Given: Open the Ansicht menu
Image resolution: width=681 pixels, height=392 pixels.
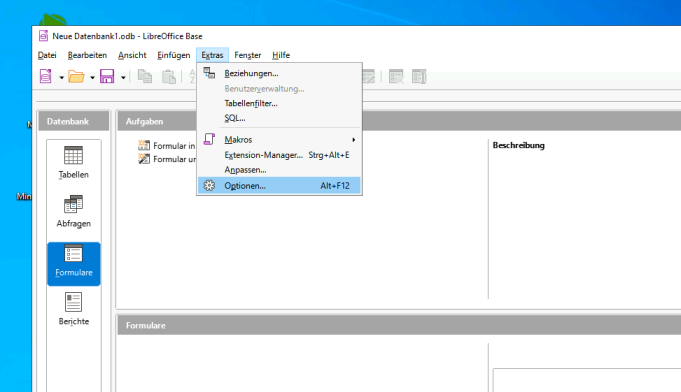Looking at the screenshot, I should pyautogui.click(x=132, y=55).
